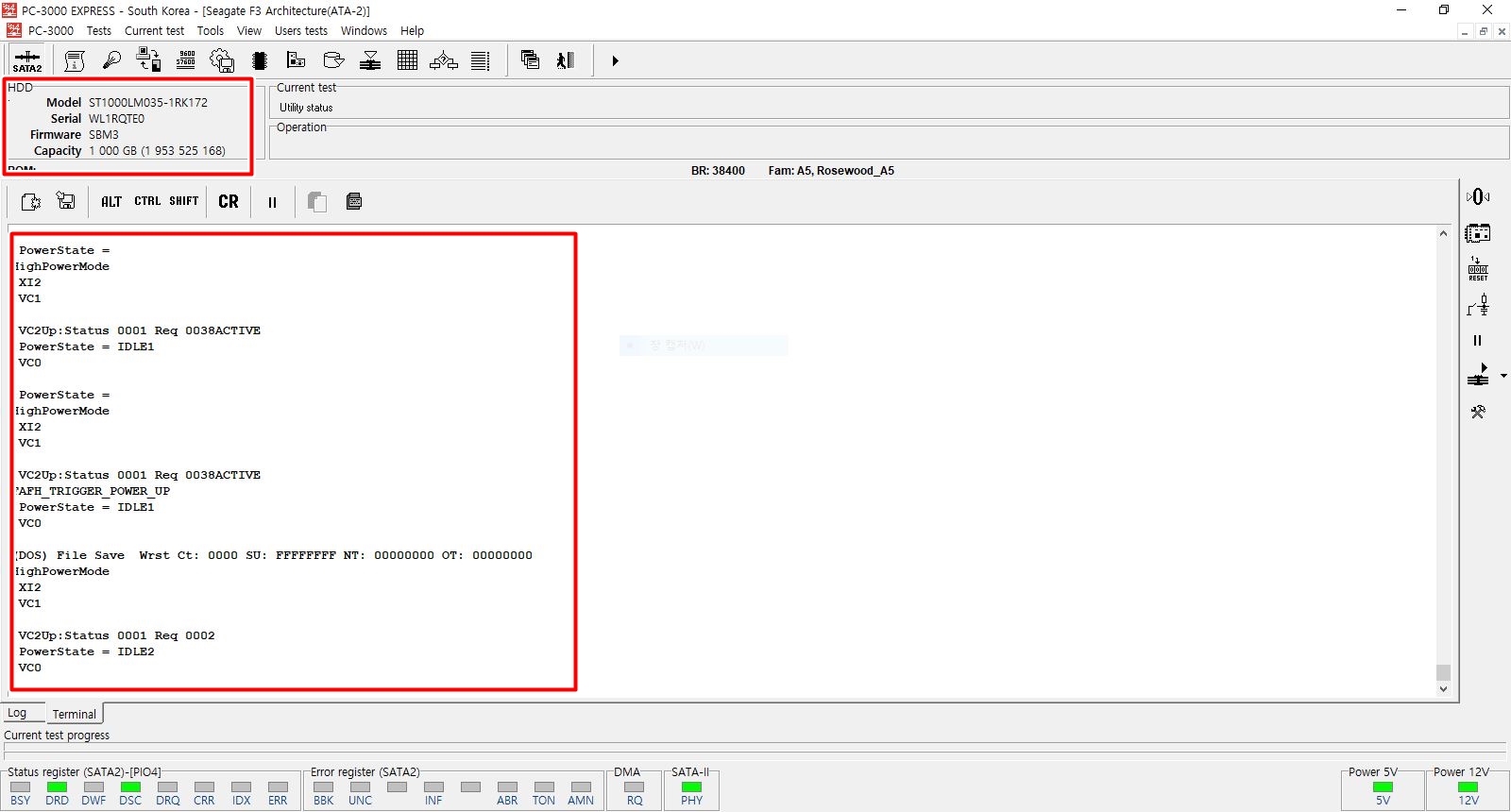This screenshot has height=812, width=1511.
Task: Click the terminal keyboard icon after copy
Action: tap(354, 201)
